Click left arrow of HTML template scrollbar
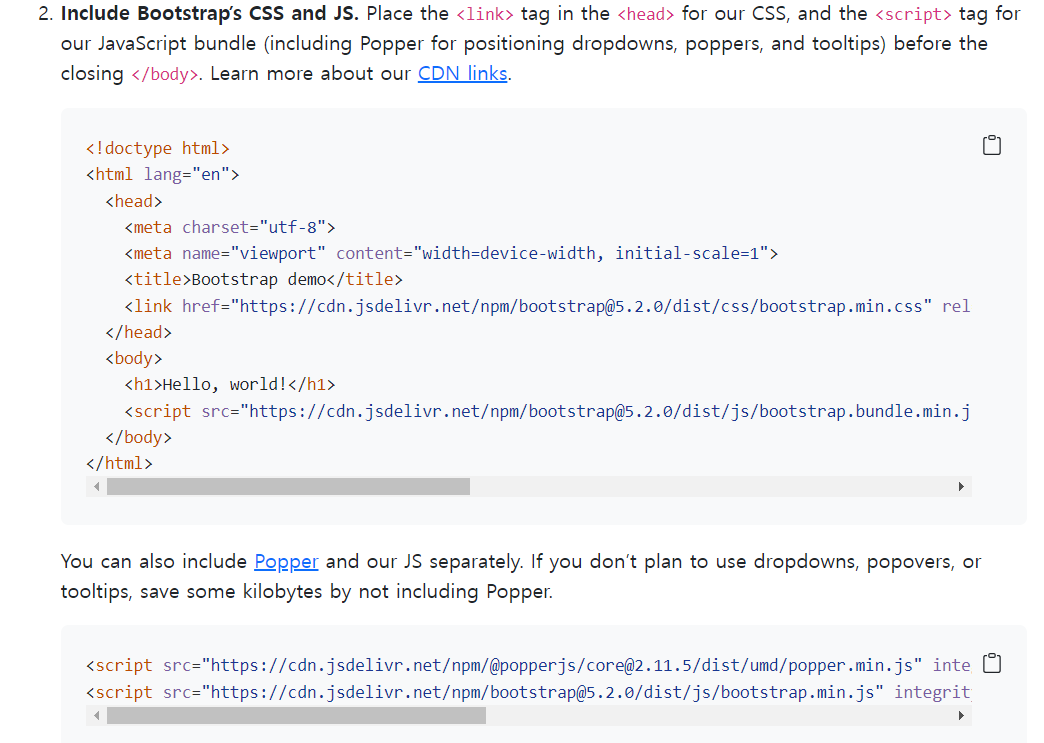Image resolution: width=1044 pixels, height=743 pixels. (x=97, y=487)
